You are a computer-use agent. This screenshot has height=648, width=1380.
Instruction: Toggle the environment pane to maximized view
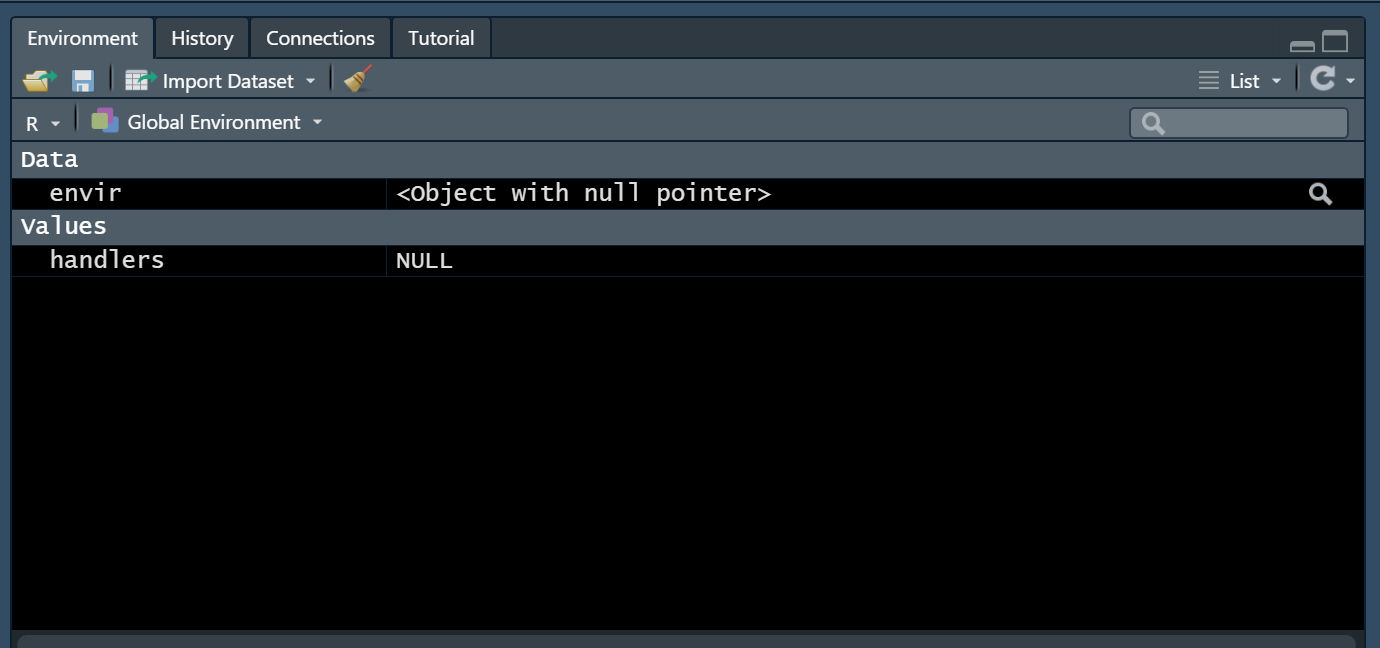pos(1335,42)
